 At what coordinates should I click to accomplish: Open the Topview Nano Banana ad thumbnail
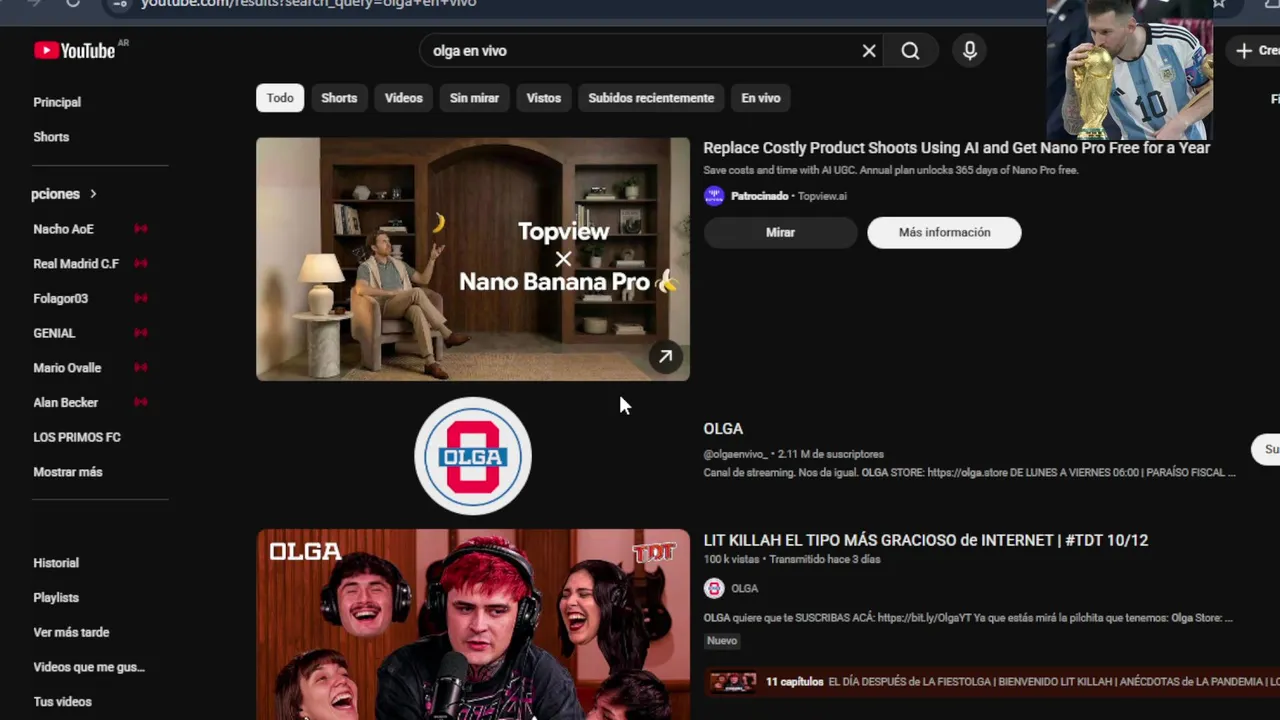[x=473, y=259]
